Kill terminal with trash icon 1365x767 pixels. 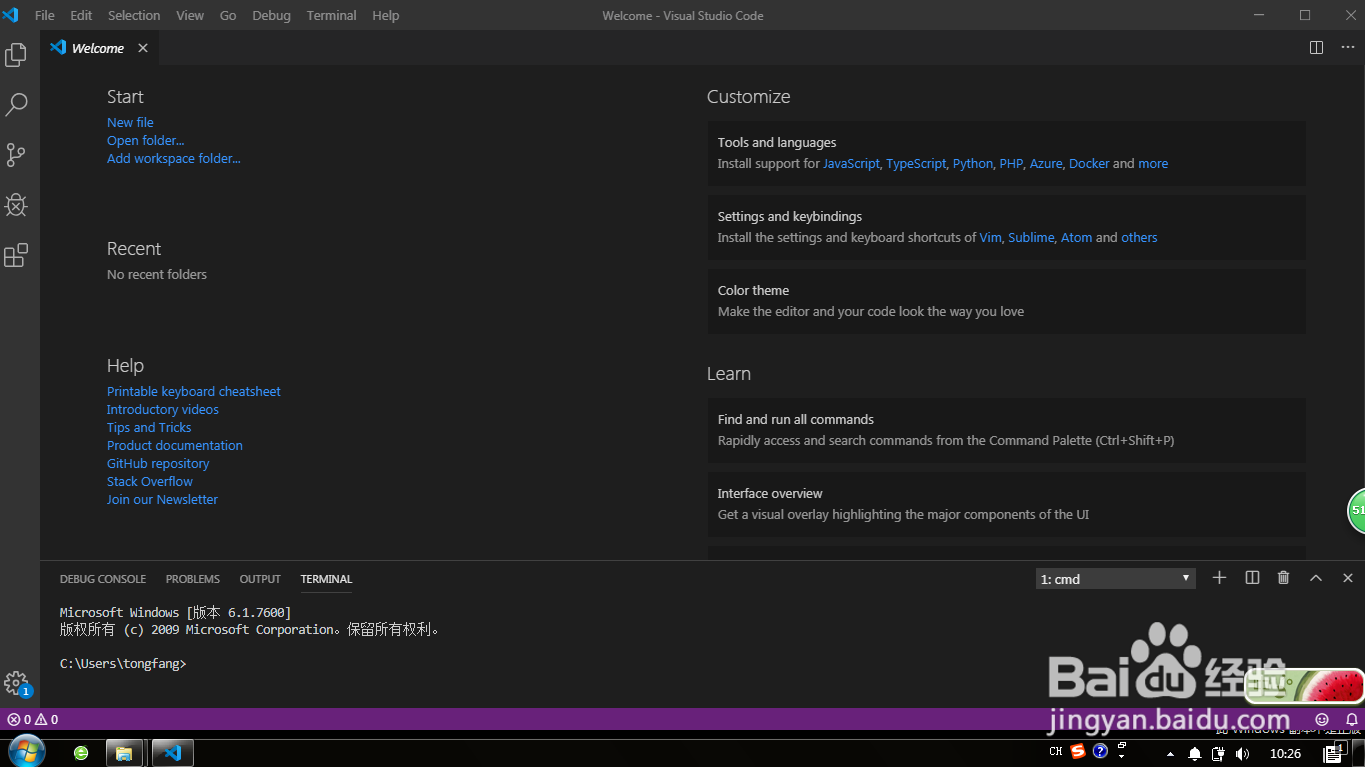coord(1284,578)
